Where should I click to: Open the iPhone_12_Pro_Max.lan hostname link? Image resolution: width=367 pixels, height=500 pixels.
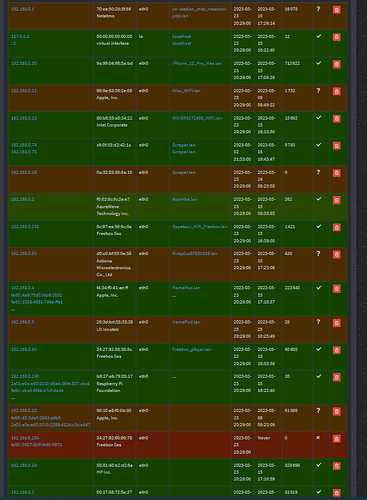pyautogui.click(x=197, y=63)
